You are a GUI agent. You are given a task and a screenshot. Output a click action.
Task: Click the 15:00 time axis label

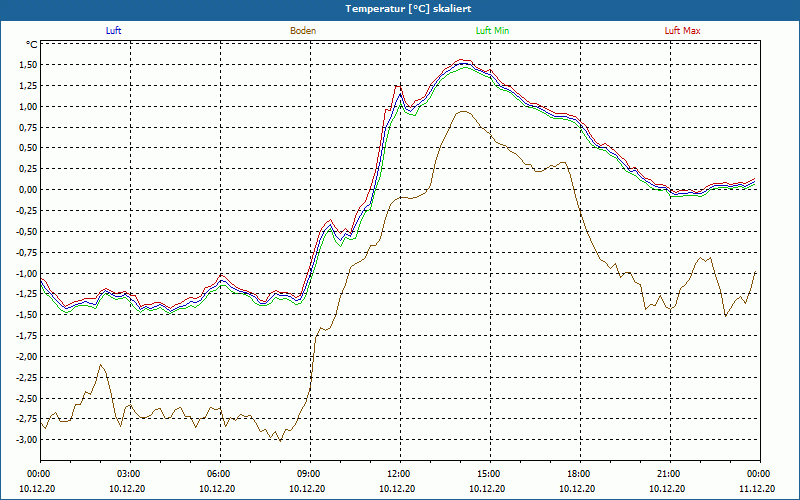[490, 474]
